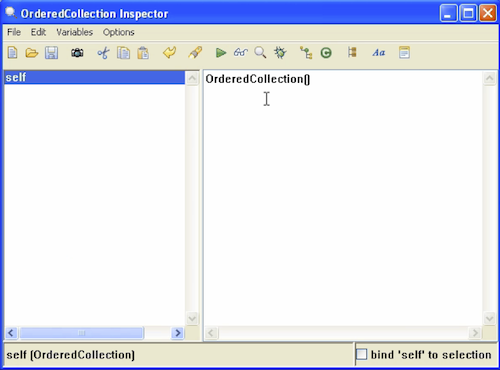This screenshot has width=500, height=370.
Task: Click the Save floppy disk icon
Action: pos(51,53)
